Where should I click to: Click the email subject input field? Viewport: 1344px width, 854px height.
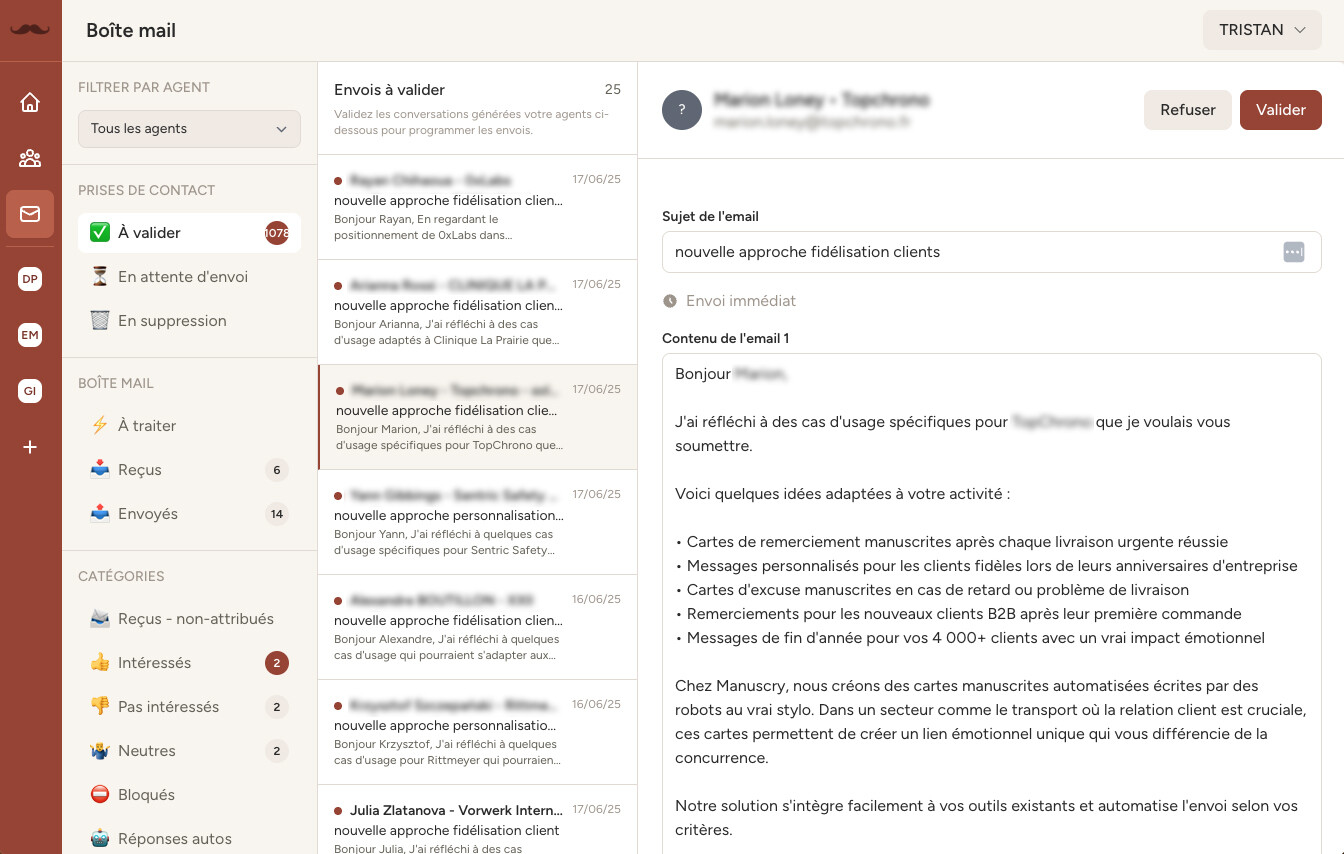970,252
